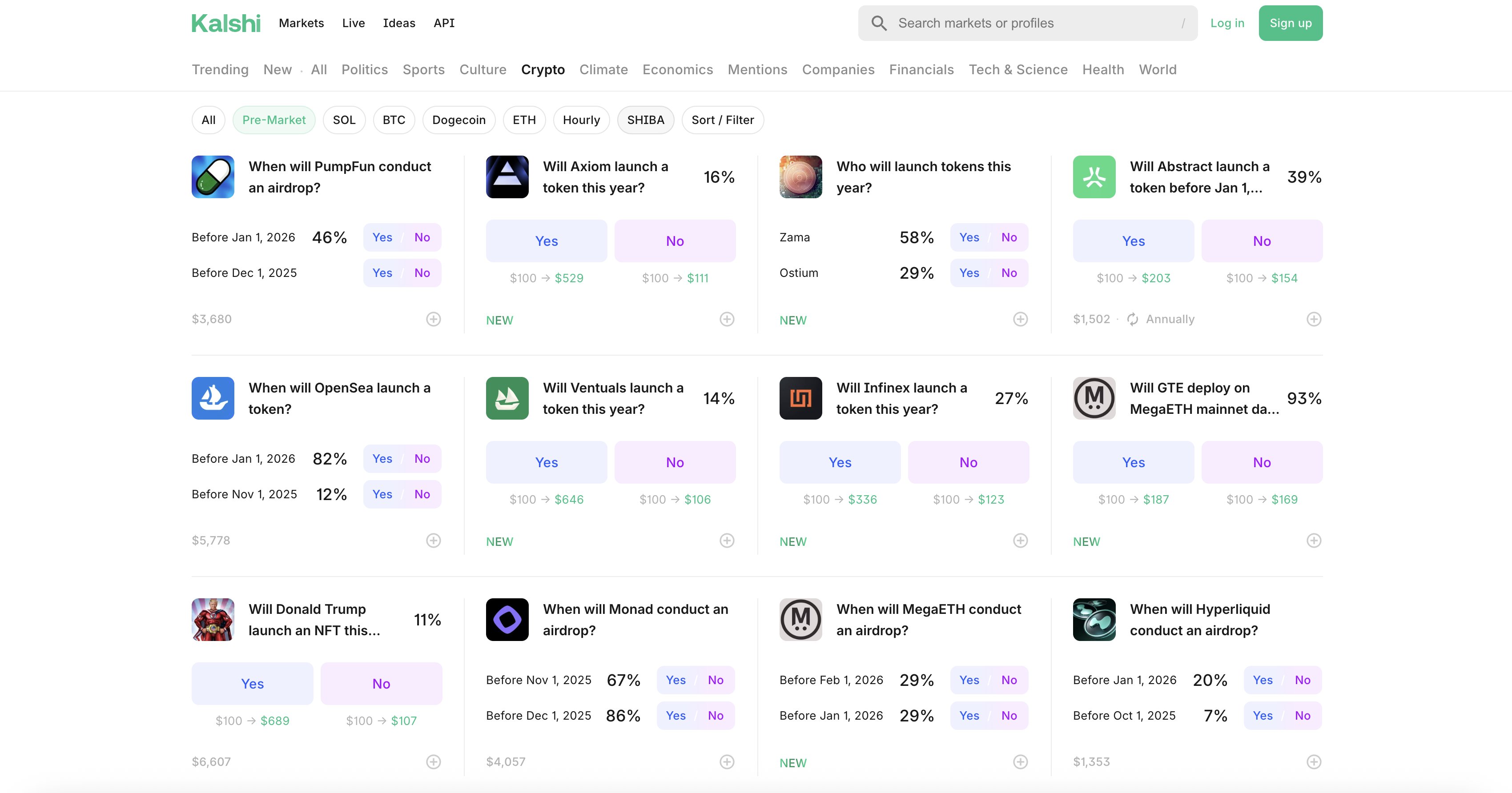
Task: Open the OpenSea sailboat market icon
Action: [213, 398]
